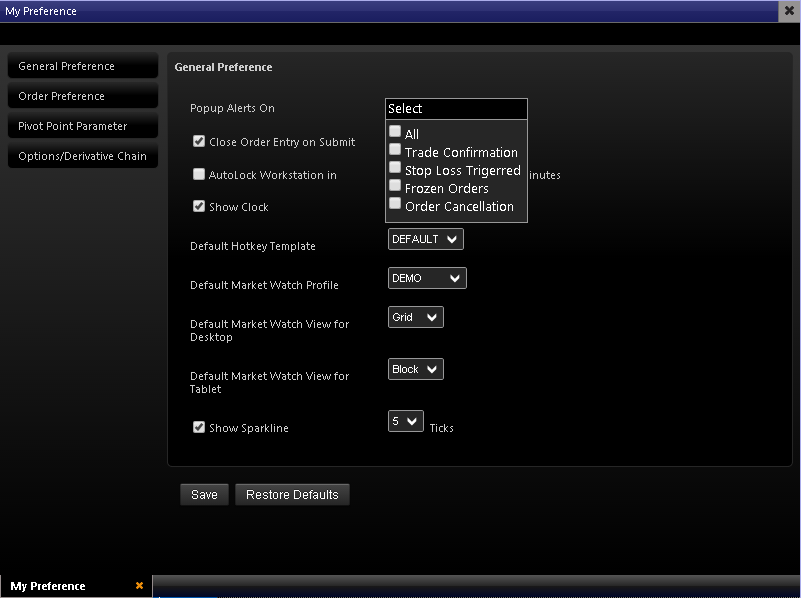This screenshot has width=801, height=598.
Task: Check Order Cancellation alert option
Action: pyautogui.click(x=395, y=203)
